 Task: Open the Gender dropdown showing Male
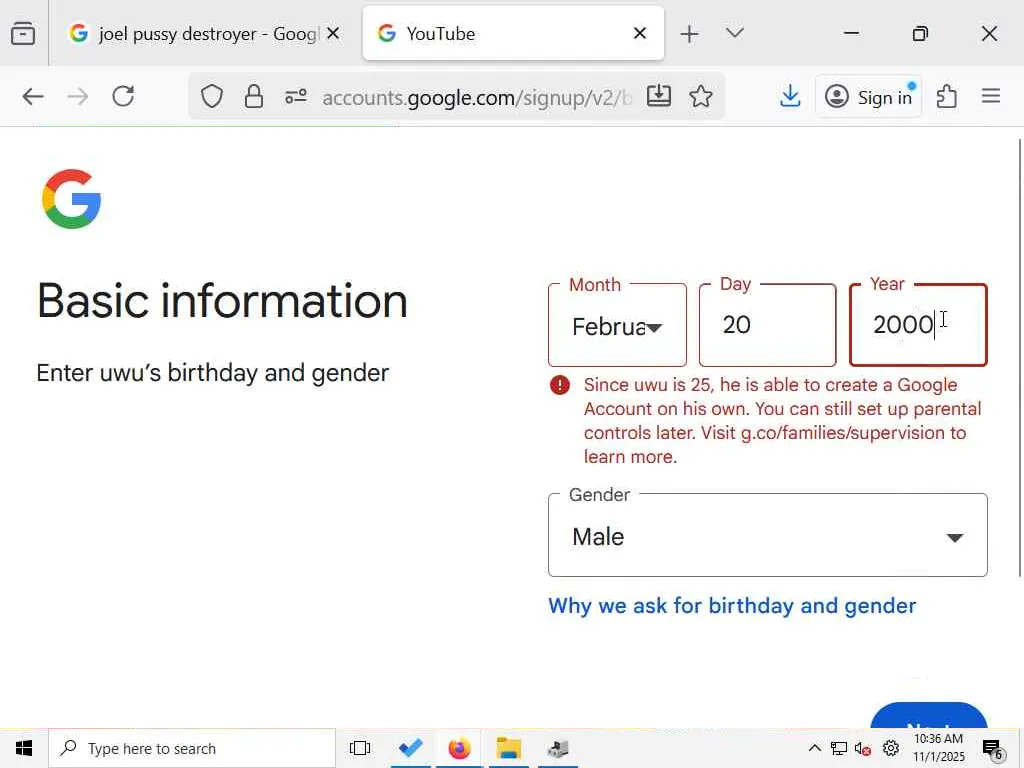tap(767, 535)
